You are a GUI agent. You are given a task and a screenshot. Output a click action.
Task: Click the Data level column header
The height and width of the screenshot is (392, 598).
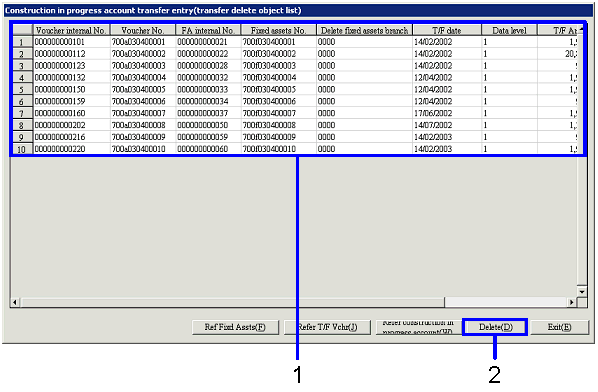(510, 30)
